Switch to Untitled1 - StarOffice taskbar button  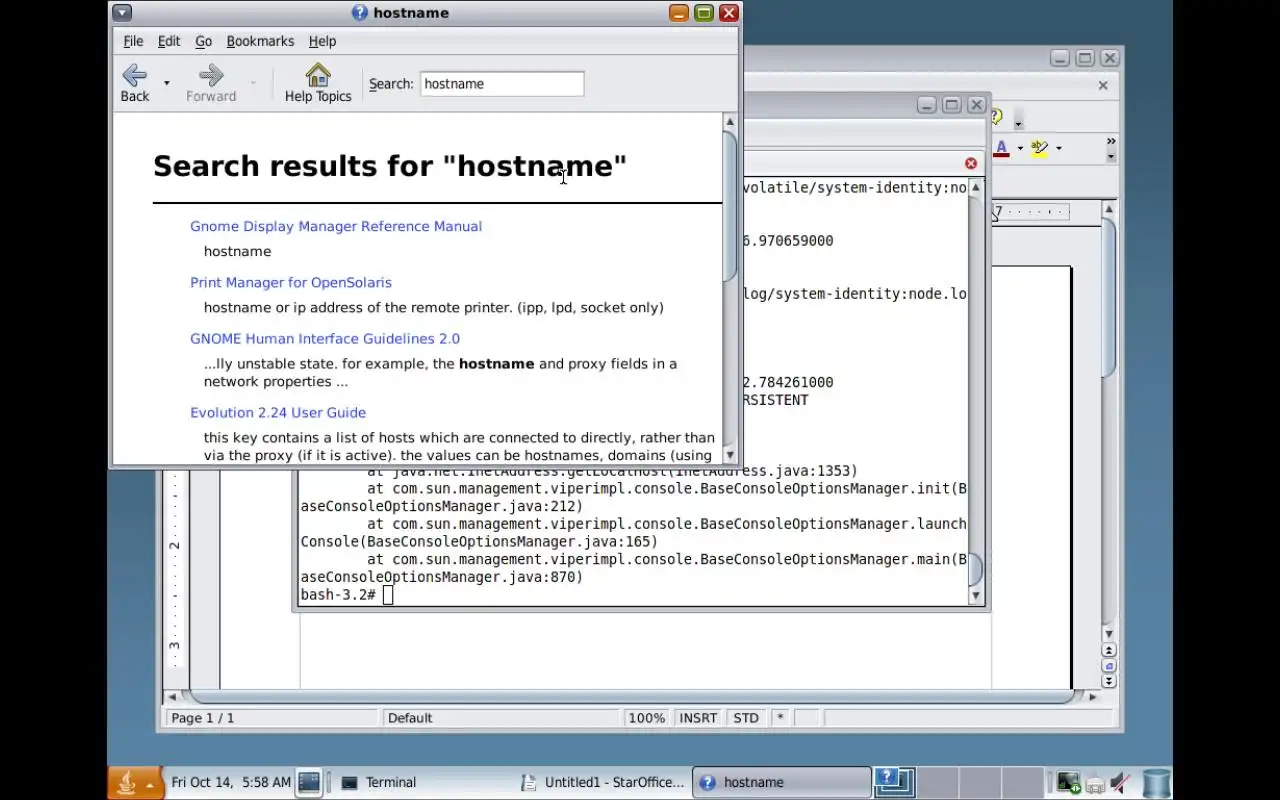[x=602, y=782]
